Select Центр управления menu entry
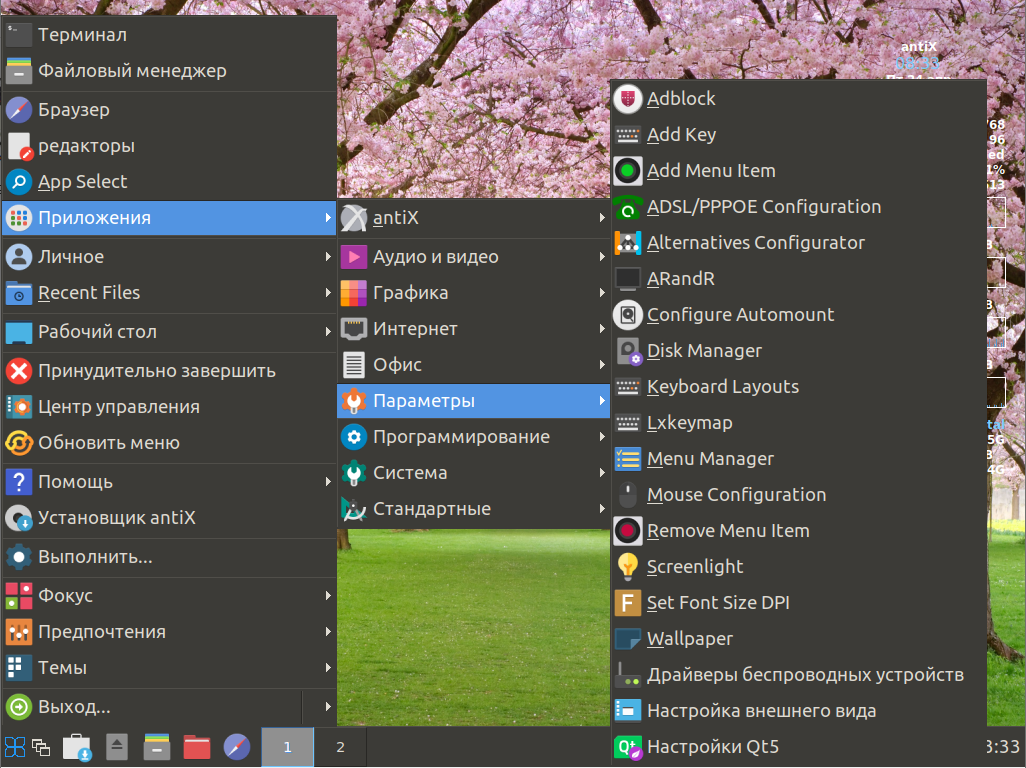Screen dimensions: 1026x768 169,407
